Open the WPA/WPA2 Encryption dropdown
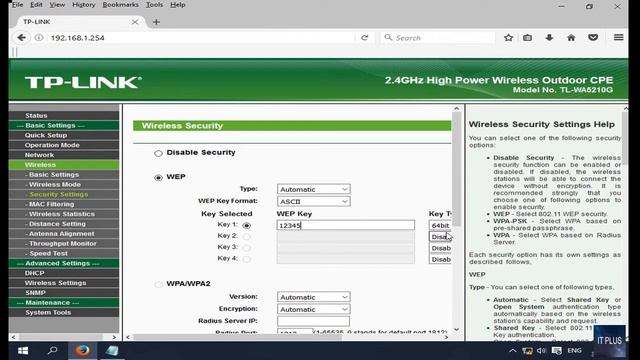Image resolution: width=640 pixels, height=360 pixels. [313, 309]
